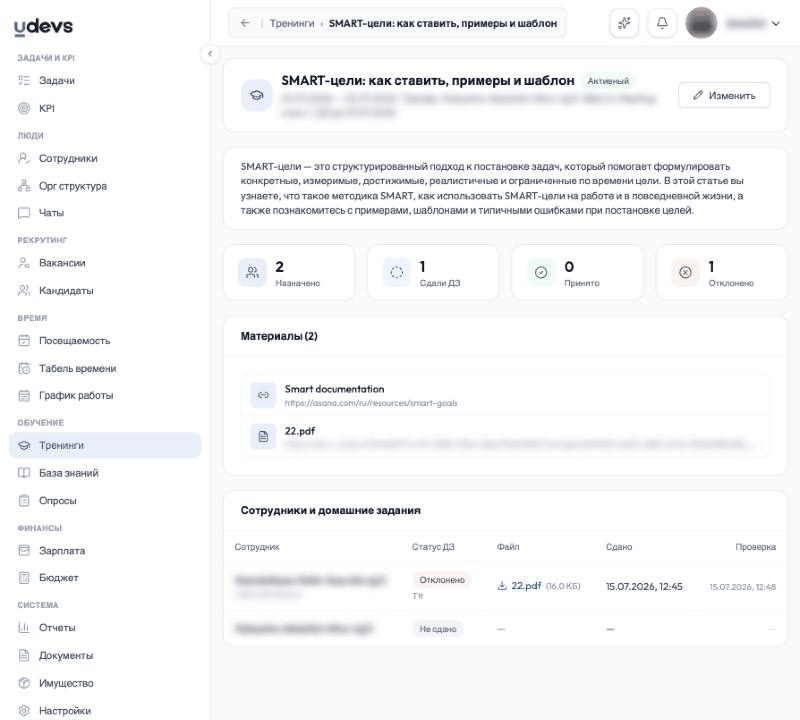Collapse the sidebar with the chevron button
This screenshot has height=720, width=800.
[210, 54]
